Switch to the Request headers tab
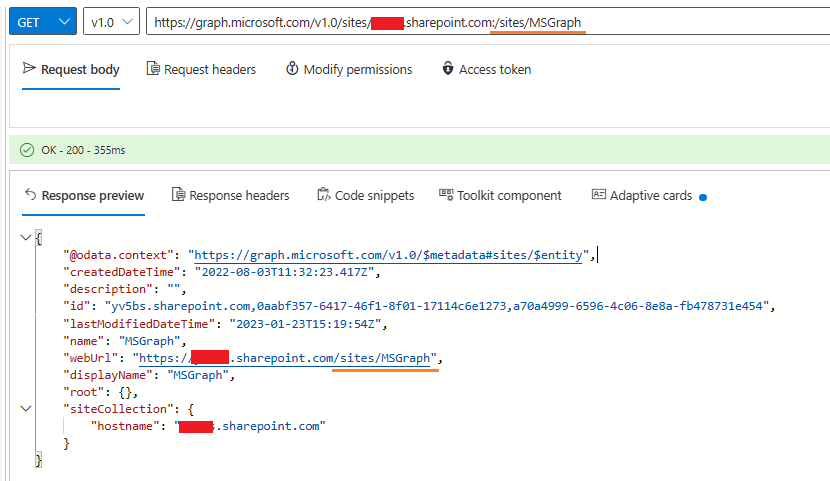830x481 pixels. tap(201, 69)
